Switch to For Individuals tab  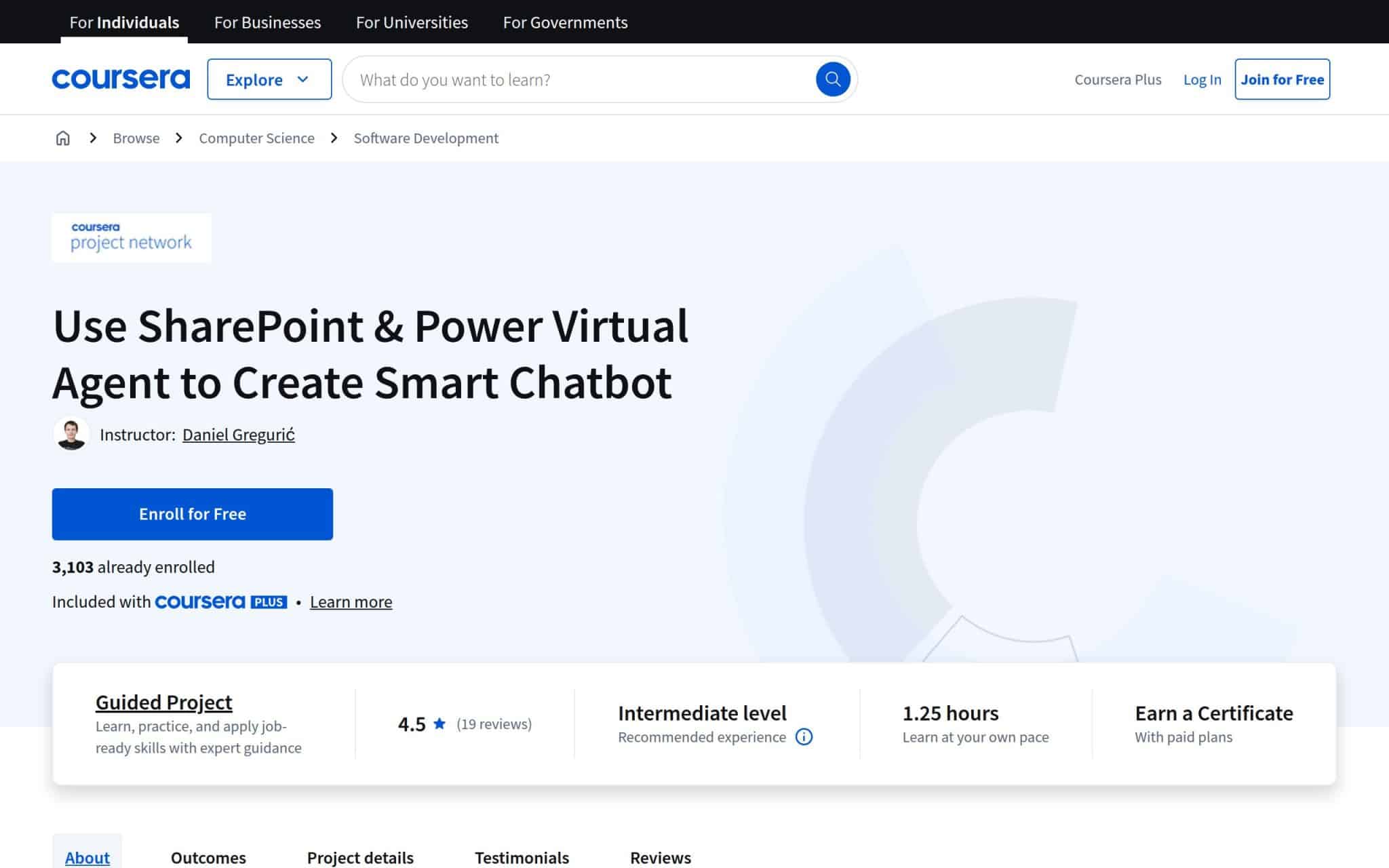pyautogui.click(x=124, y=22)
